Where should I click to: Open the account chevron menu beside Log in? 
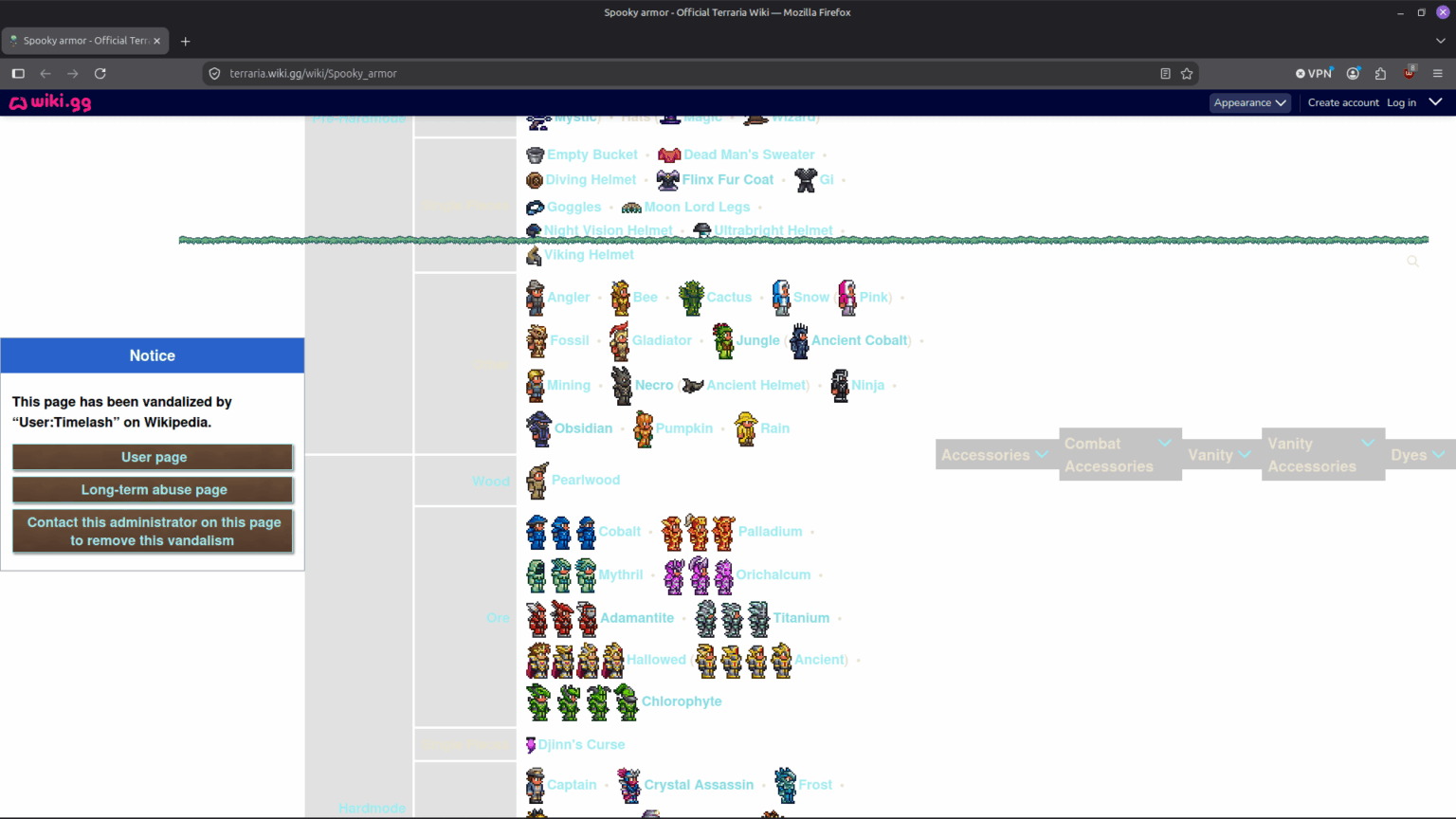click(1435, 102)
